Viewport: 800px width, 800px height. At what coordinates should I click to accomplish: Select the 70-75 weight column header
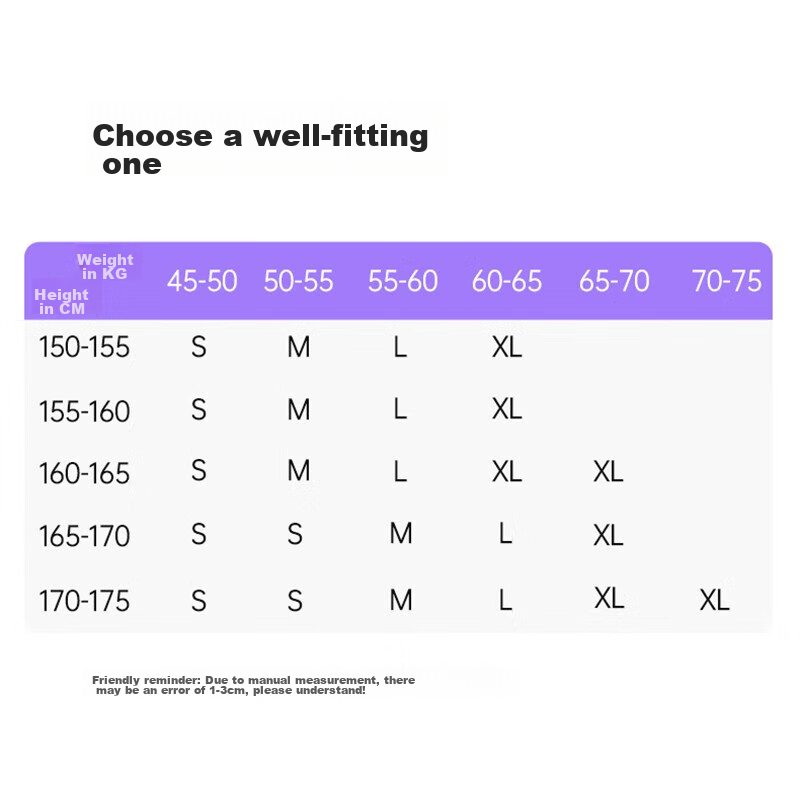point(726,282)
